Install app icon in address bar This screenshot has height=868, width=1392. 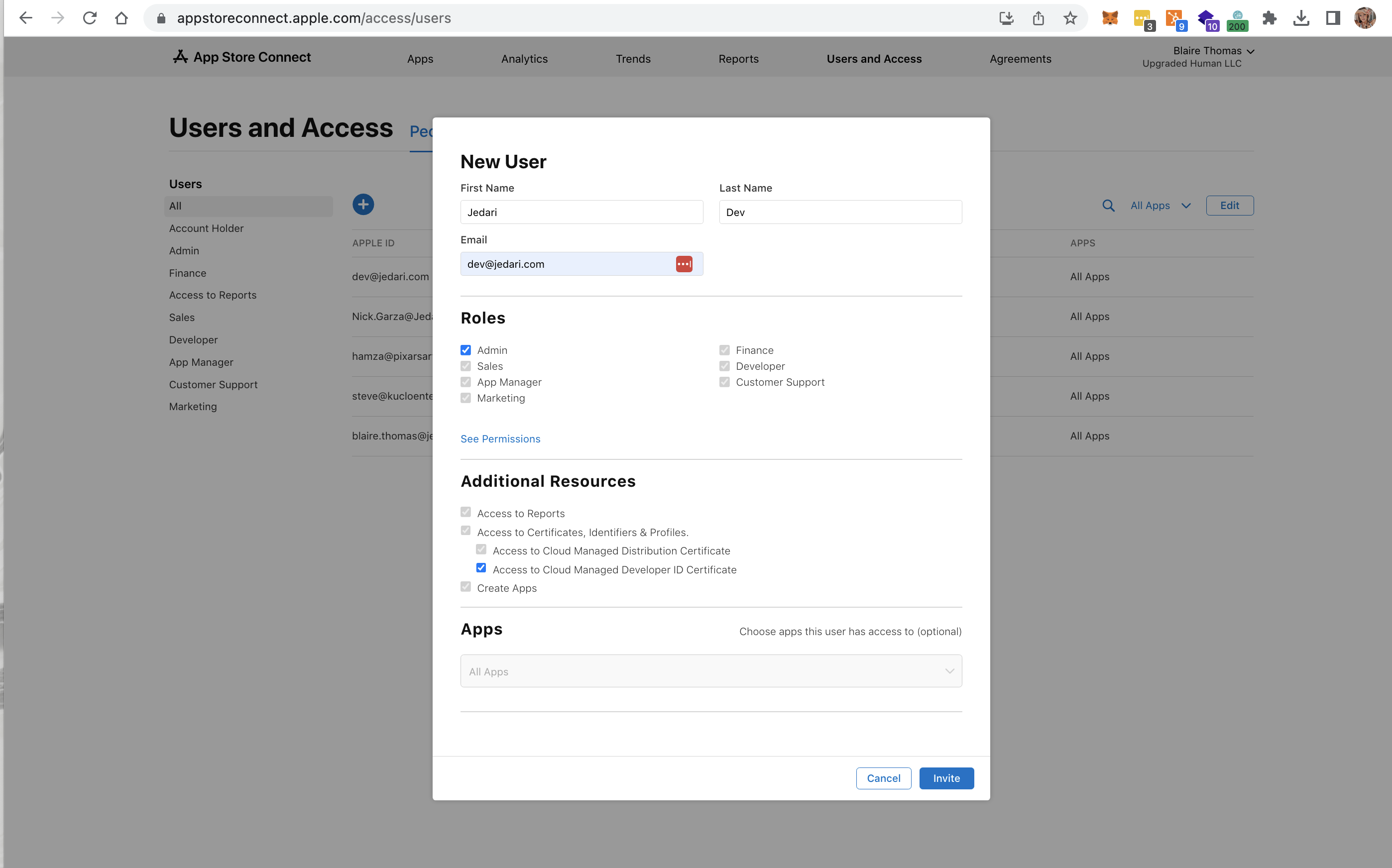tap(1006, 18)
